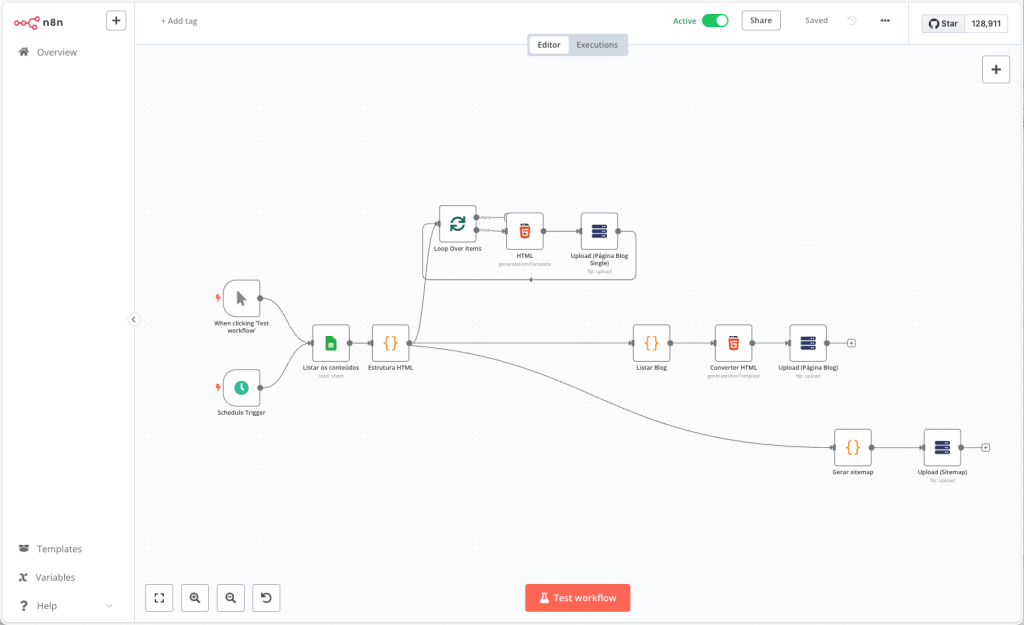Add a node after Upload (Página Blog)
Viewport: 1024px width, 625px height.
[x=852, y=343]
